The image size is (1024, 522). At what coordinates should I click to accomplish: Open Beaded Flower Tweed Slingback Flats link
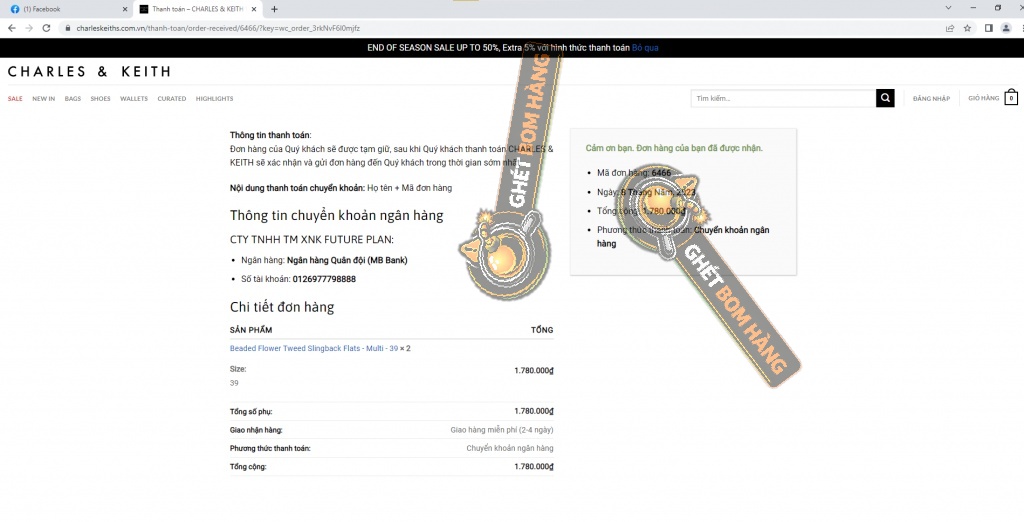point(314,348)
